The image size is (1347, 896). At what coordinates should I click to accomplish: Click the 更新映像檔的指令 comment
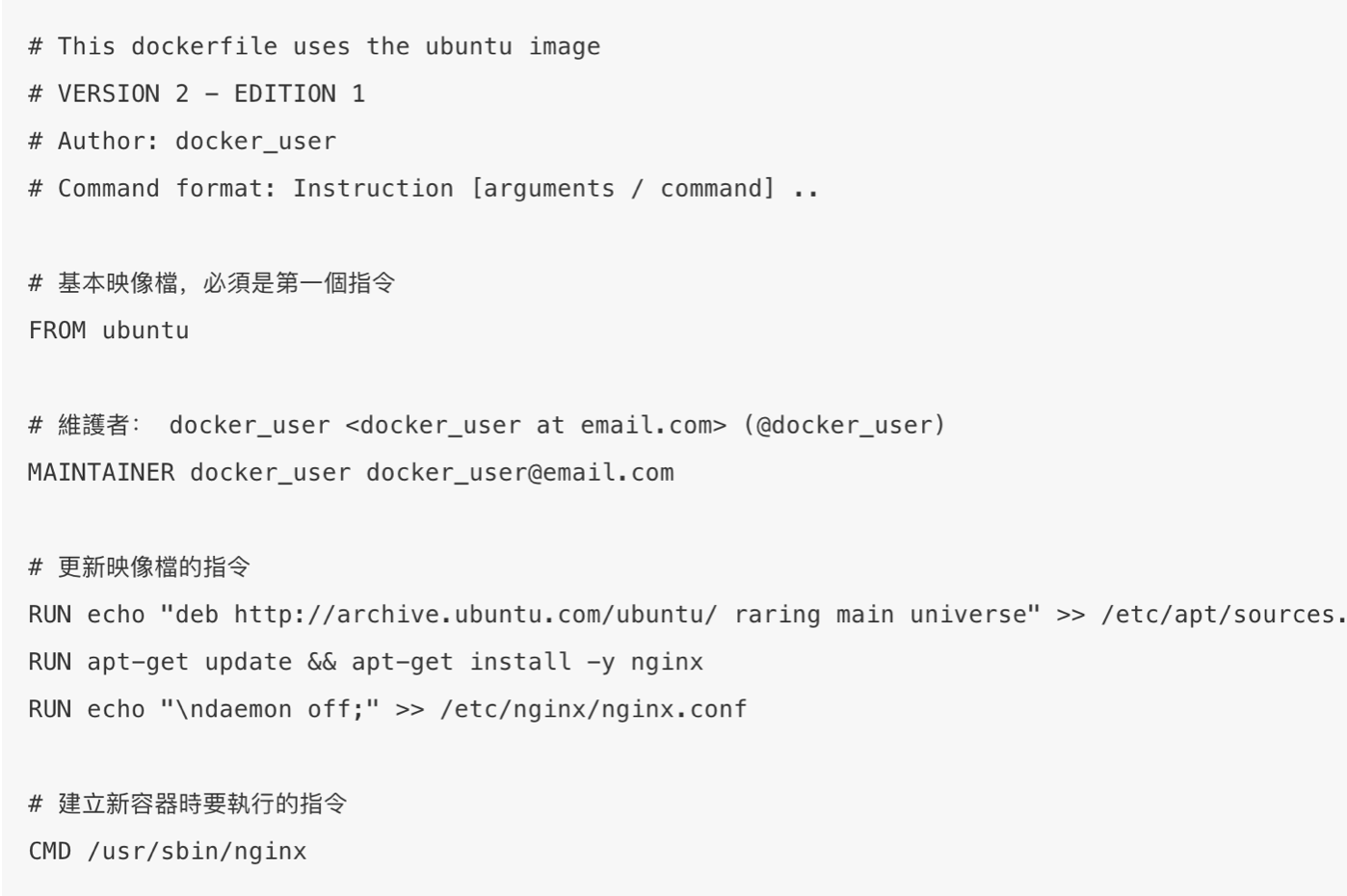140,567
